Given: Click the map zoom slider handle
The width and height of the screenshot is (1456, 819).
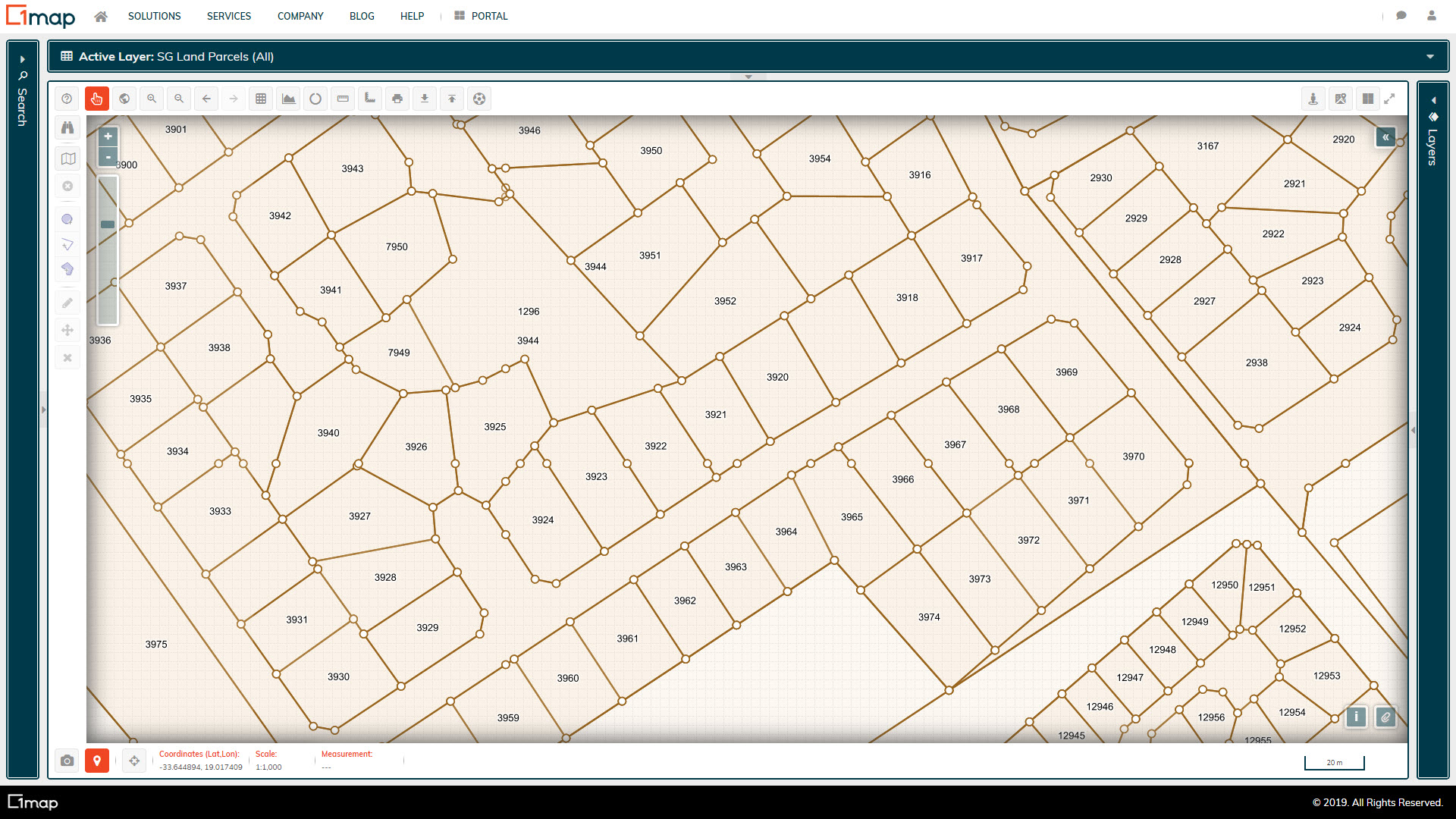Looking at the screenshot, I should tap(108, 224).
